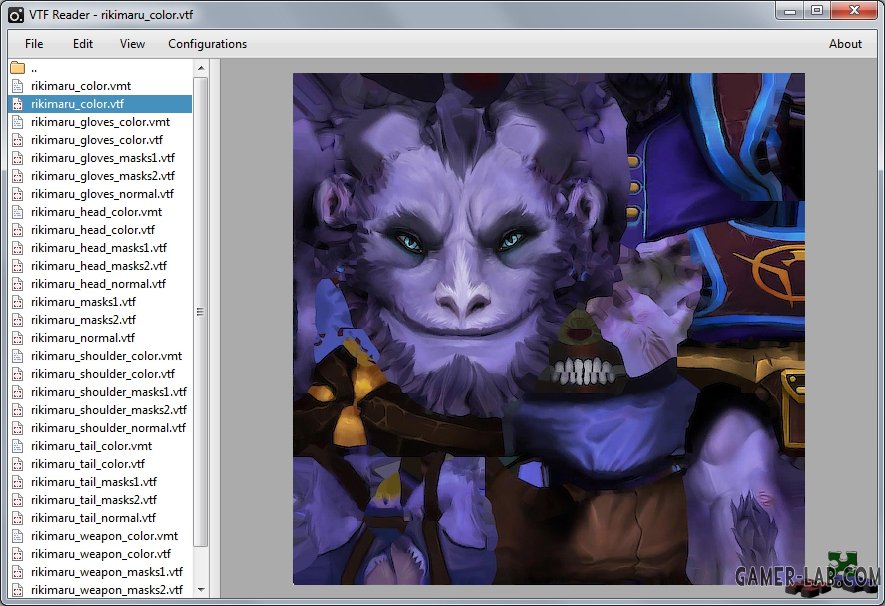
Task: Click the rikimaru_tail_masks1.vtf file icon
Action: (17, 482)
